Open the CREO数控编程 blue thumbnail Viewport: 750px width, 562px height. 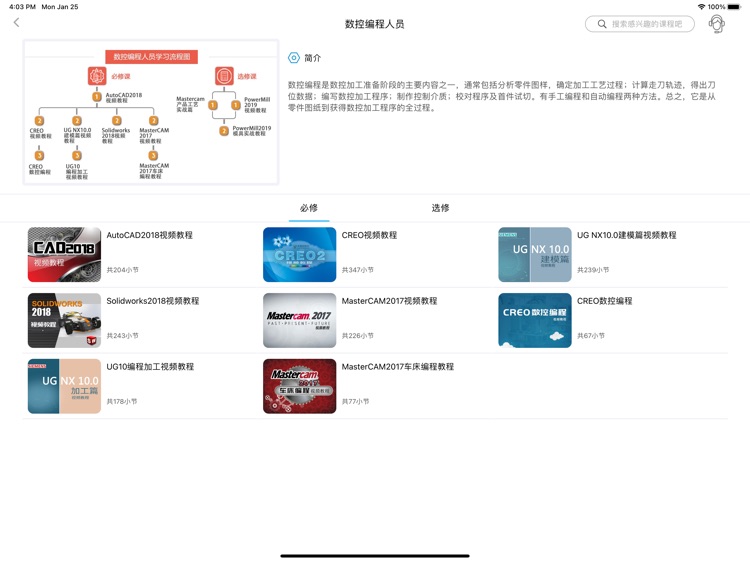point(535,320)
